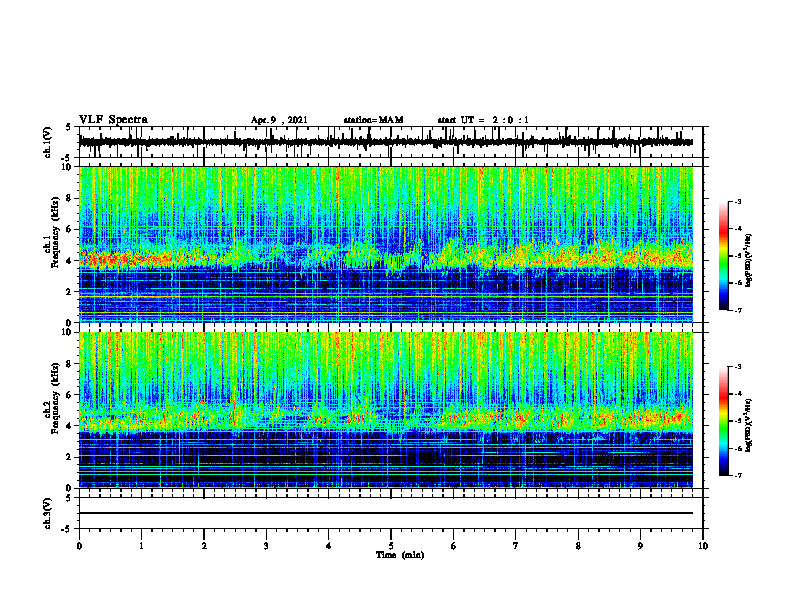Click the ch.2 log PSD color bar
The image size is (792, 612).
click(723, 421)
